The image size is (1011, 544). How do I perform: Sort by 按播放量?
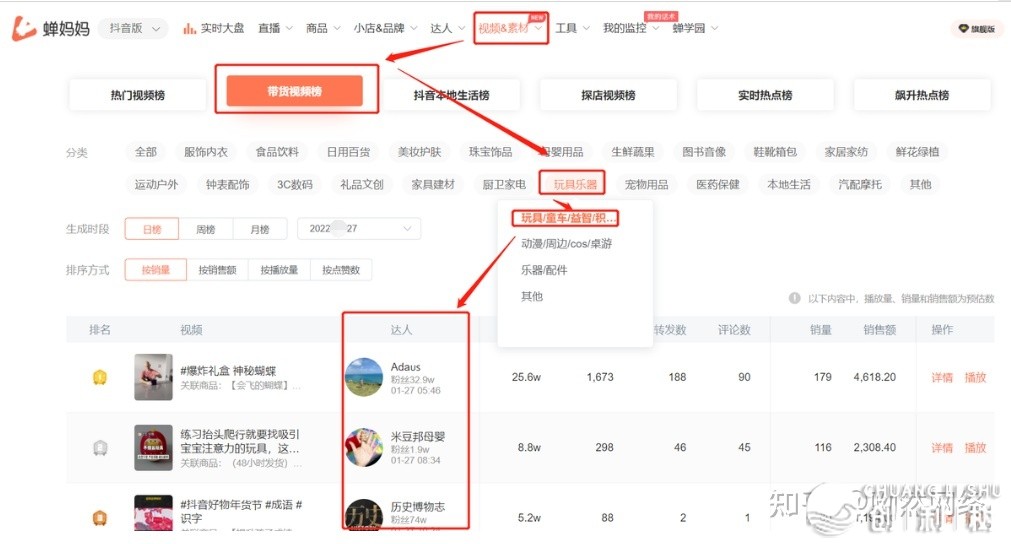[279, 270]
